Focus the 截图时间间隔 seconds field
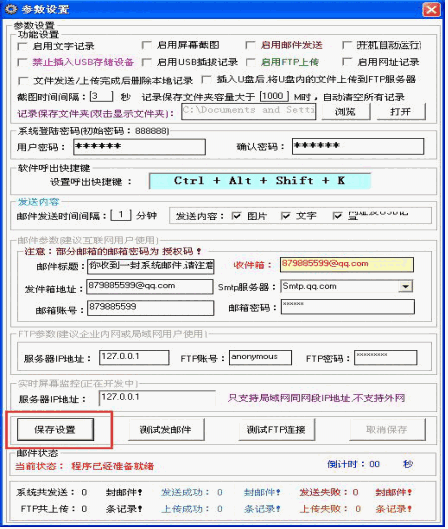448x529 pixels. pos(101,96)
